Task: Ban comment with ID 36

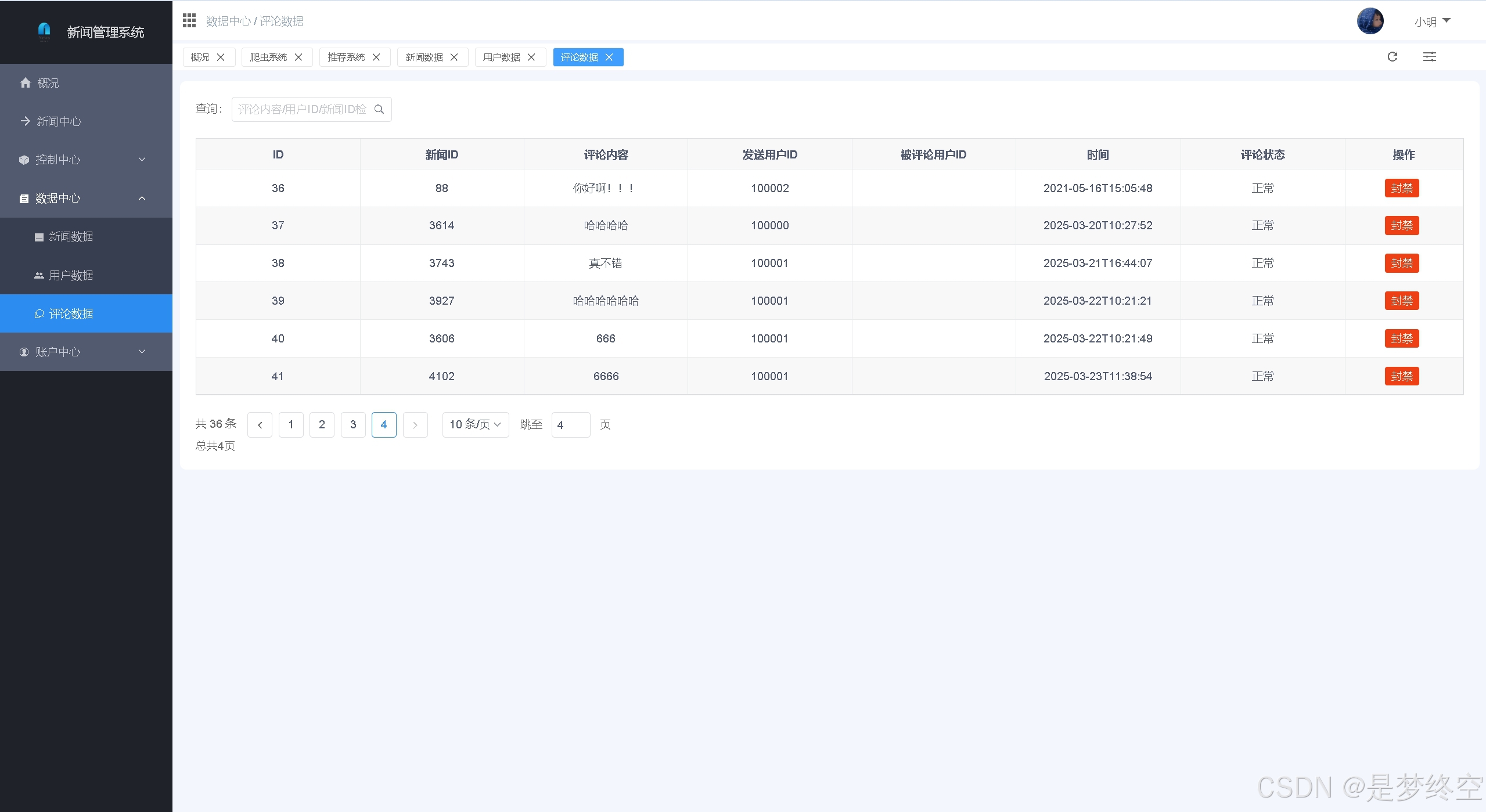Action: point(1401,188)
